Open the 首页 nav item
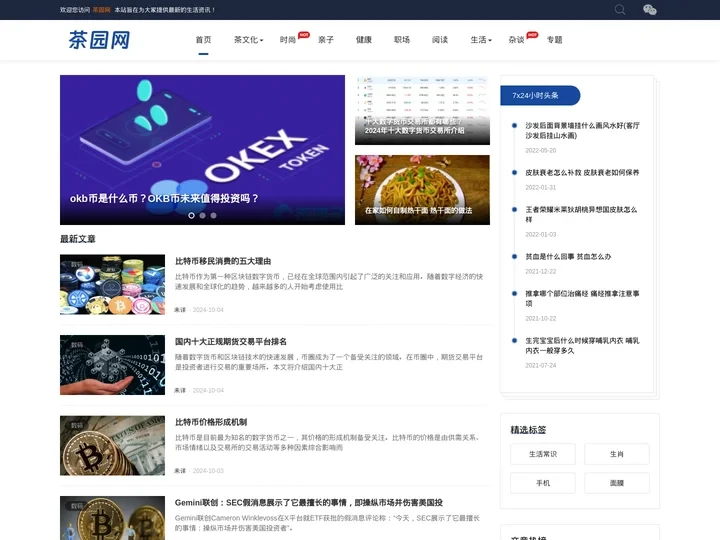720x540 pixels. pos(203,40)
